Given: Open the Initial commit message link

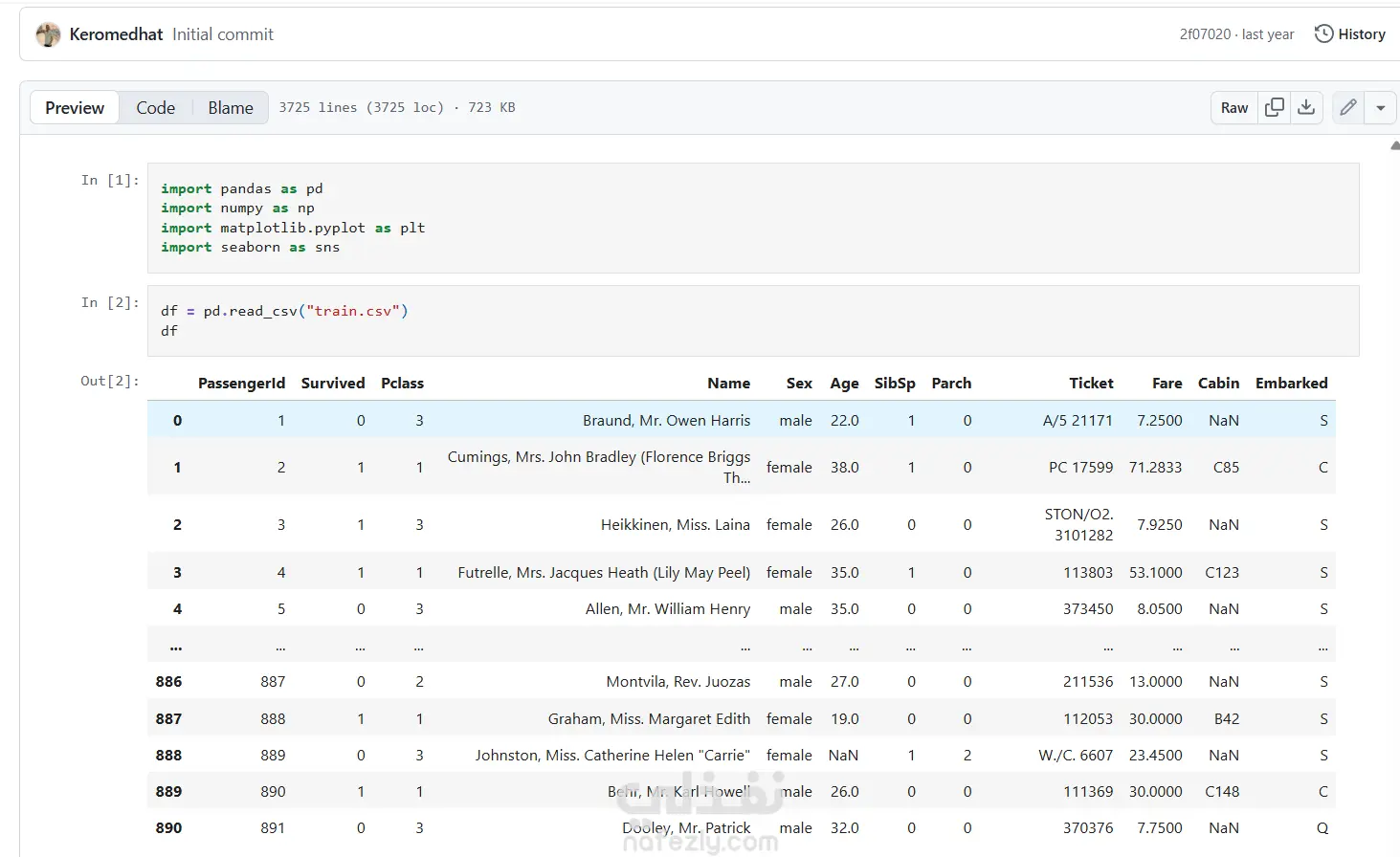Looking at the screenshot, I should click(x=223, y=34).
